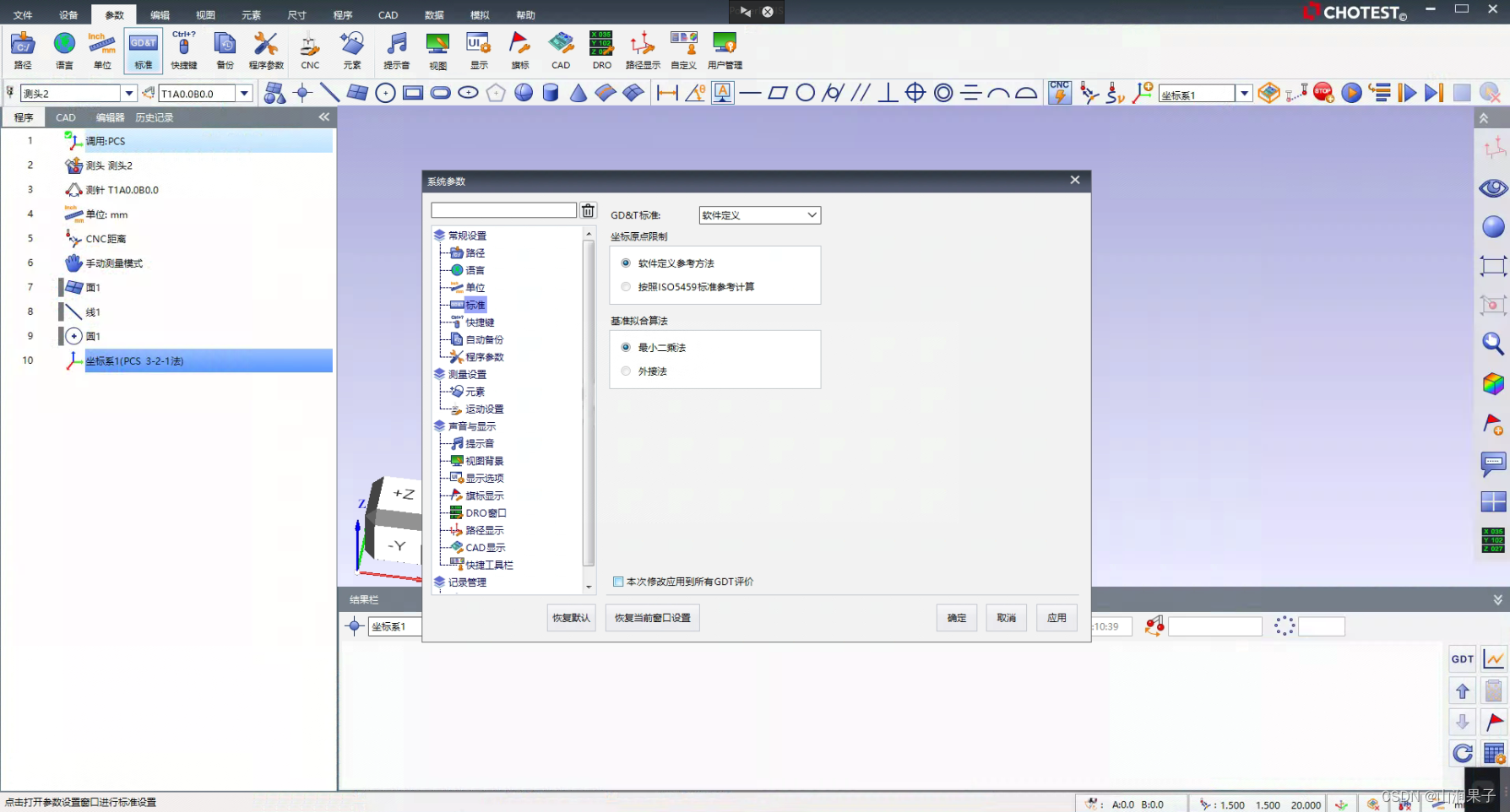Open the 模拟 menu
1510x812 pixels.
click(x=480, y=14)
